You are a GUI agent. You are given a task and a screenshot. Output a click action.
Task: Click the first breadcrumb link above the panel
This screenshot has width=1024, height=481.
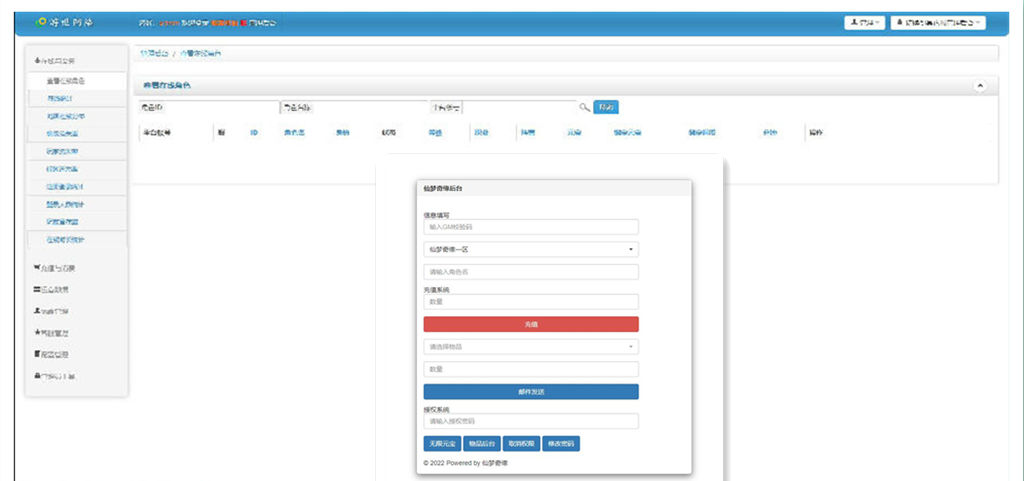click(153, 52)
